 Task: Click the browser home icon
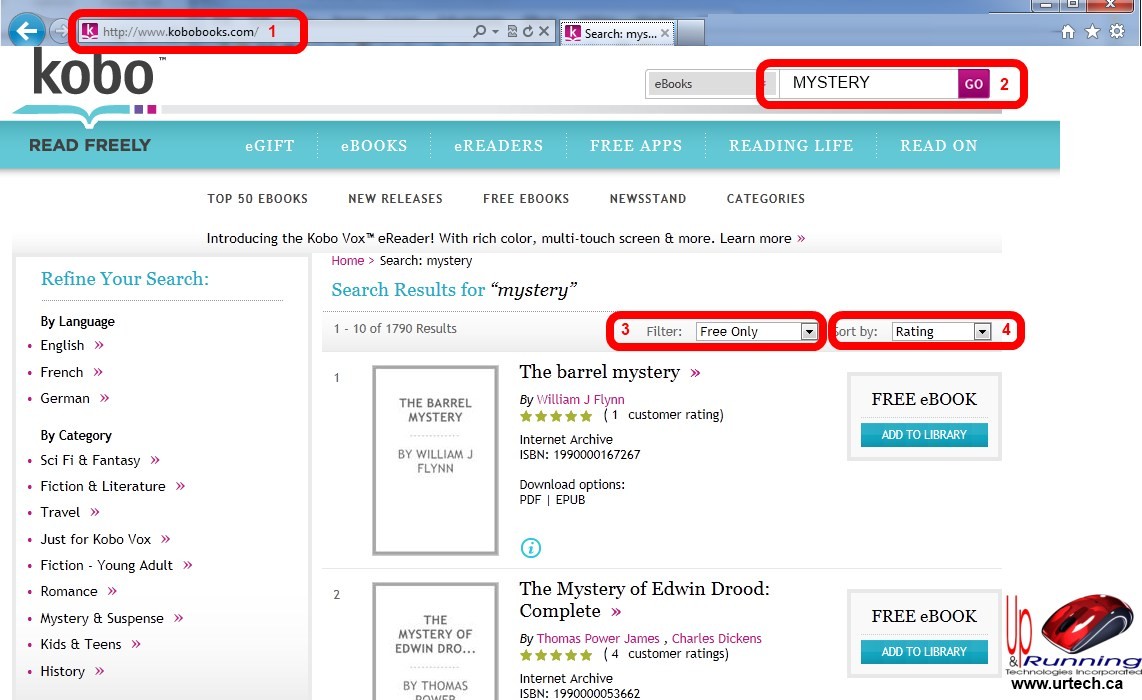[1068, 32]
